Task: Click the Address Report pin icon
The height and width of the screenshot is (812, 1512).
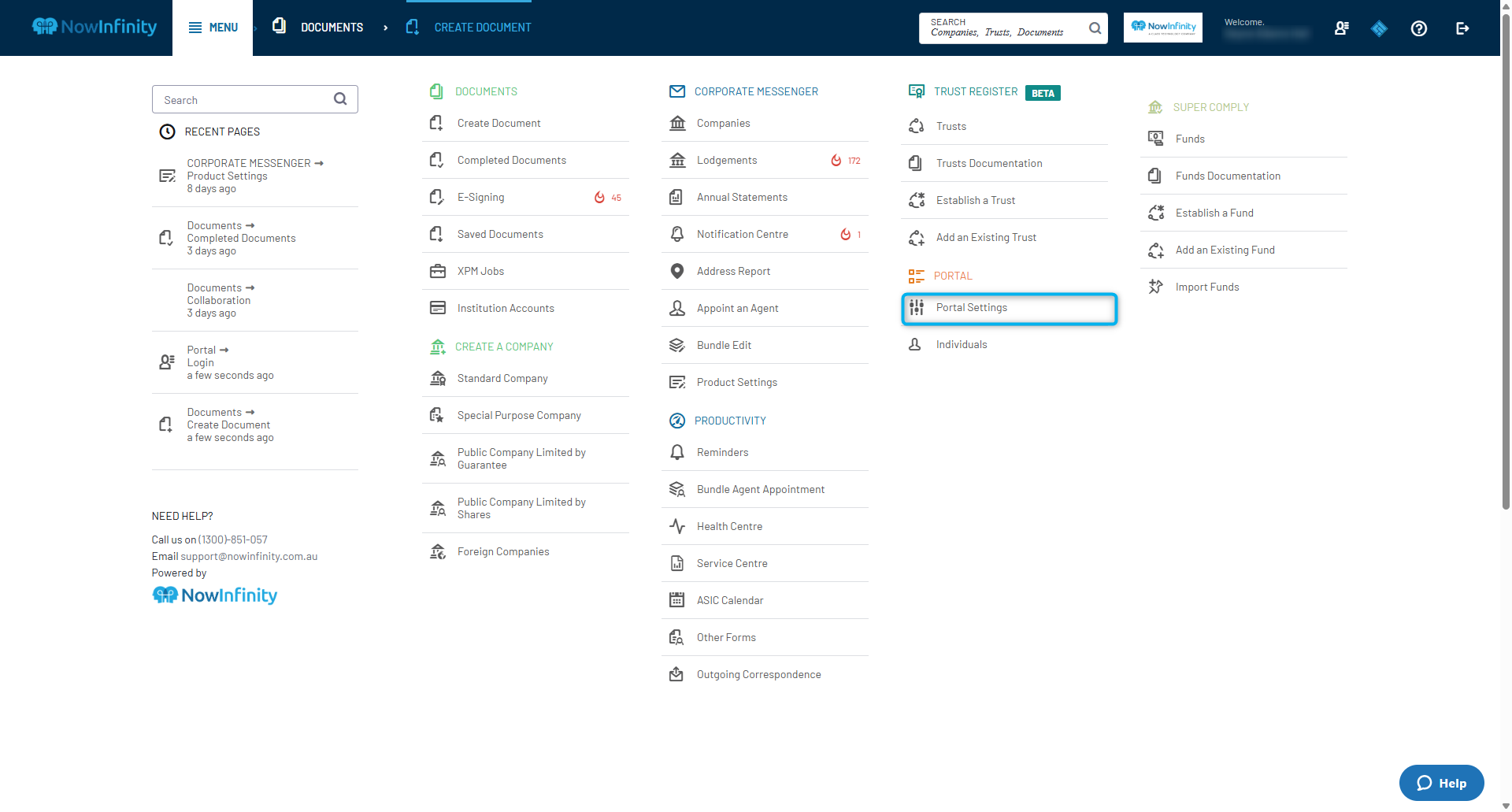Action: 676,271
